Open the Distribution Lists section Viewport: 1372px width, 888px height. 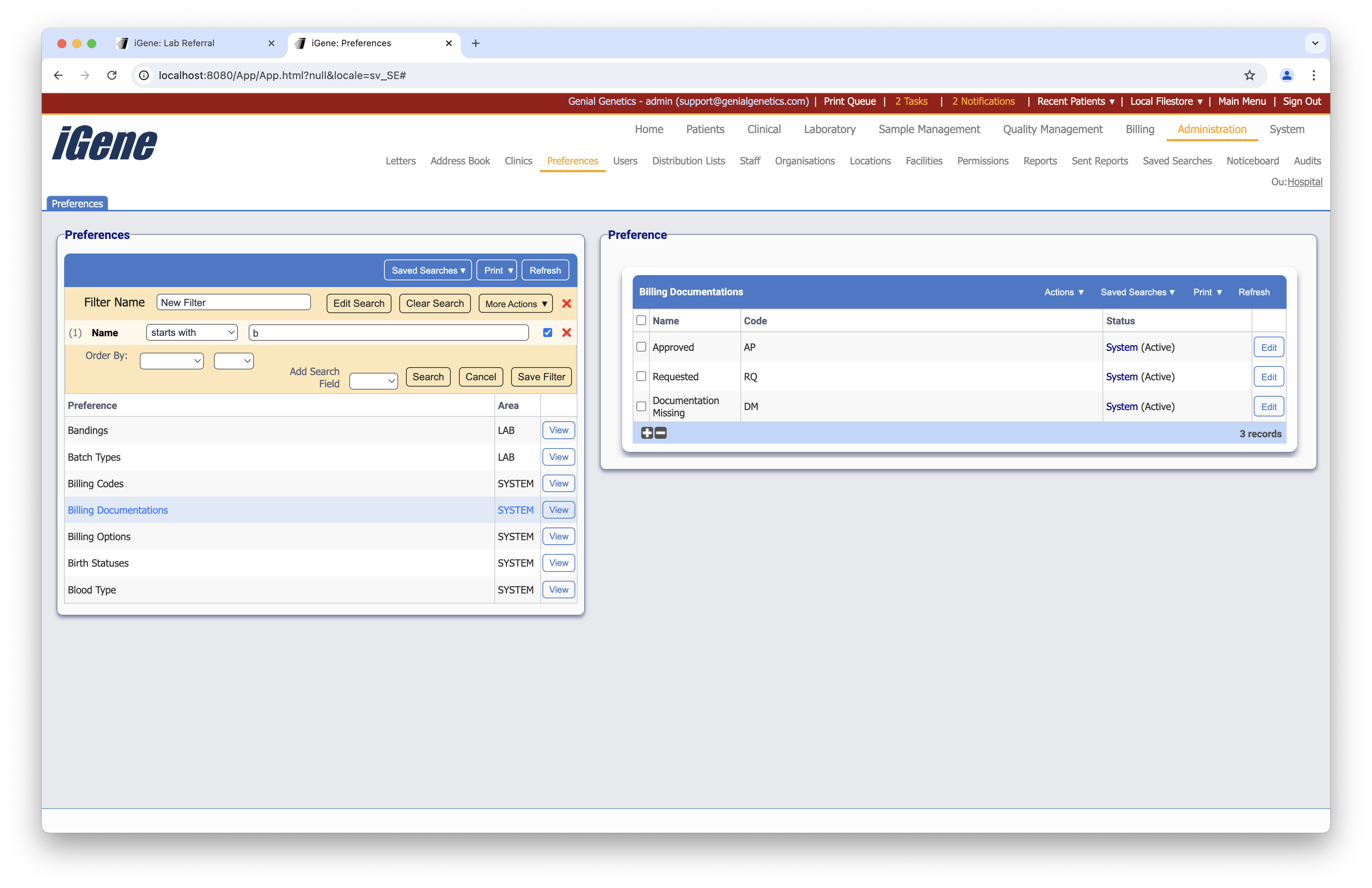(x=688, y=161)
